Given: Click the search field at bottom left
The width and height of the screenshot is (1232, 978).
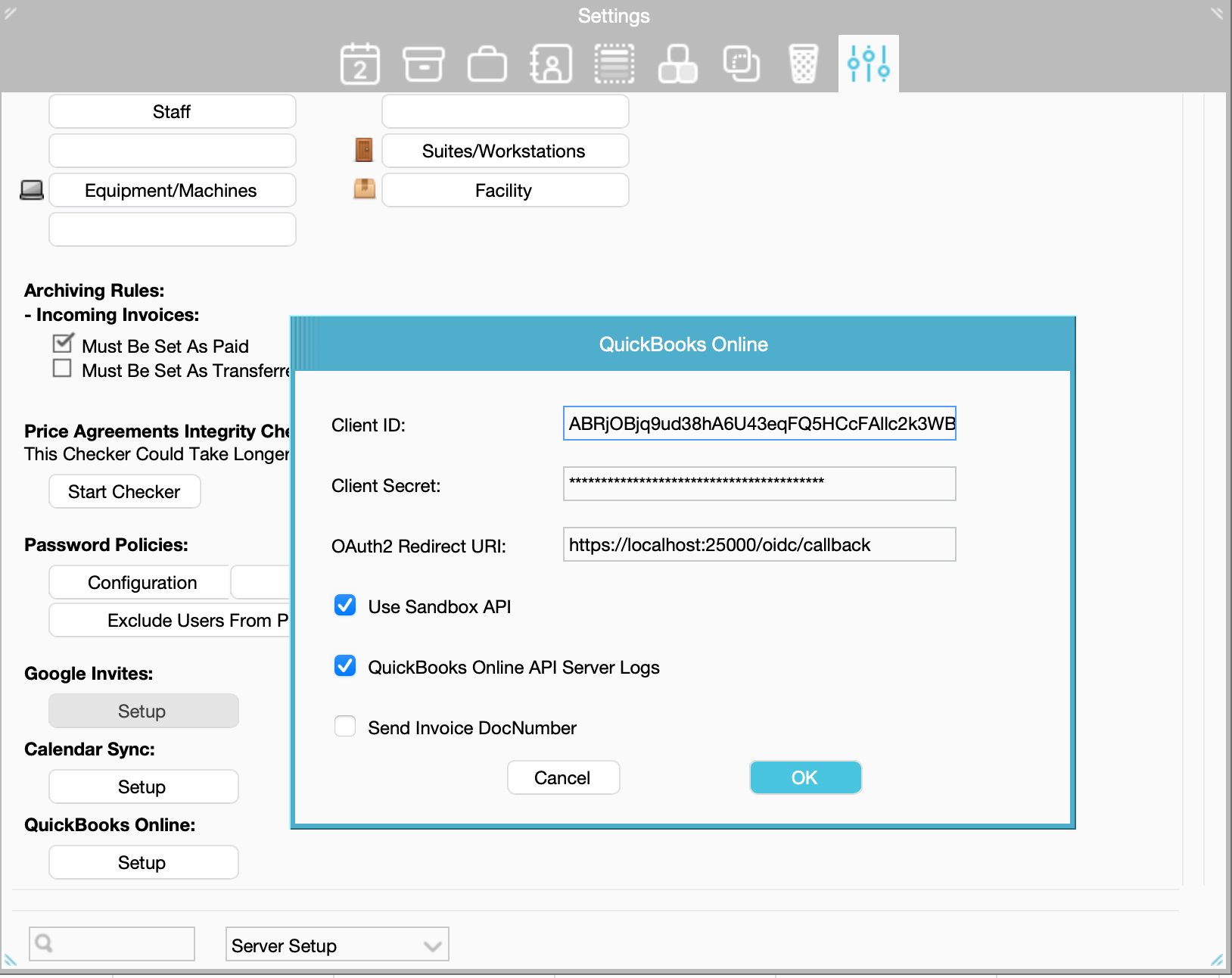Looking at the screenshot, I should coord(112,944).
